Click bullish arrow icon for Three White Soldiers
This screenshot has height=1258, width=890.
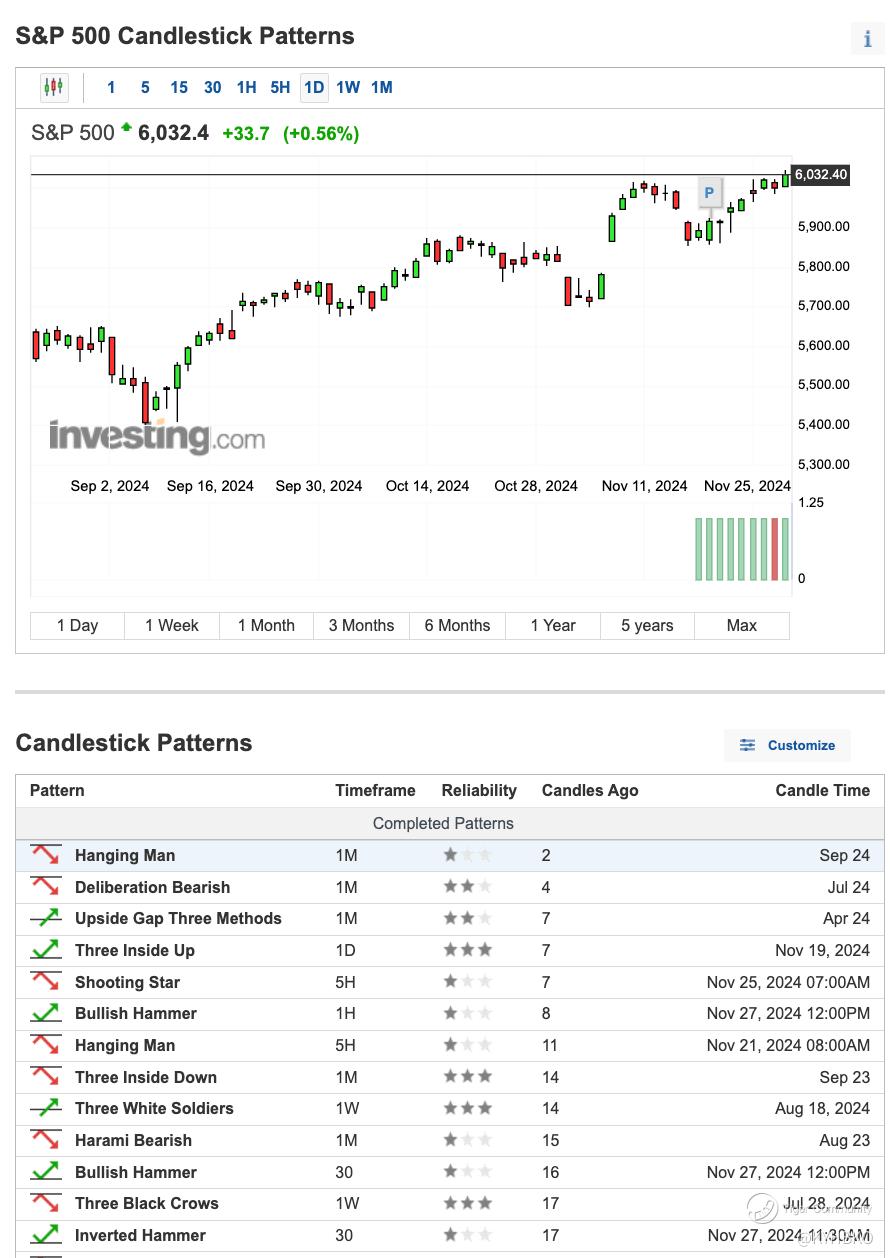[x=45, y=1108]
